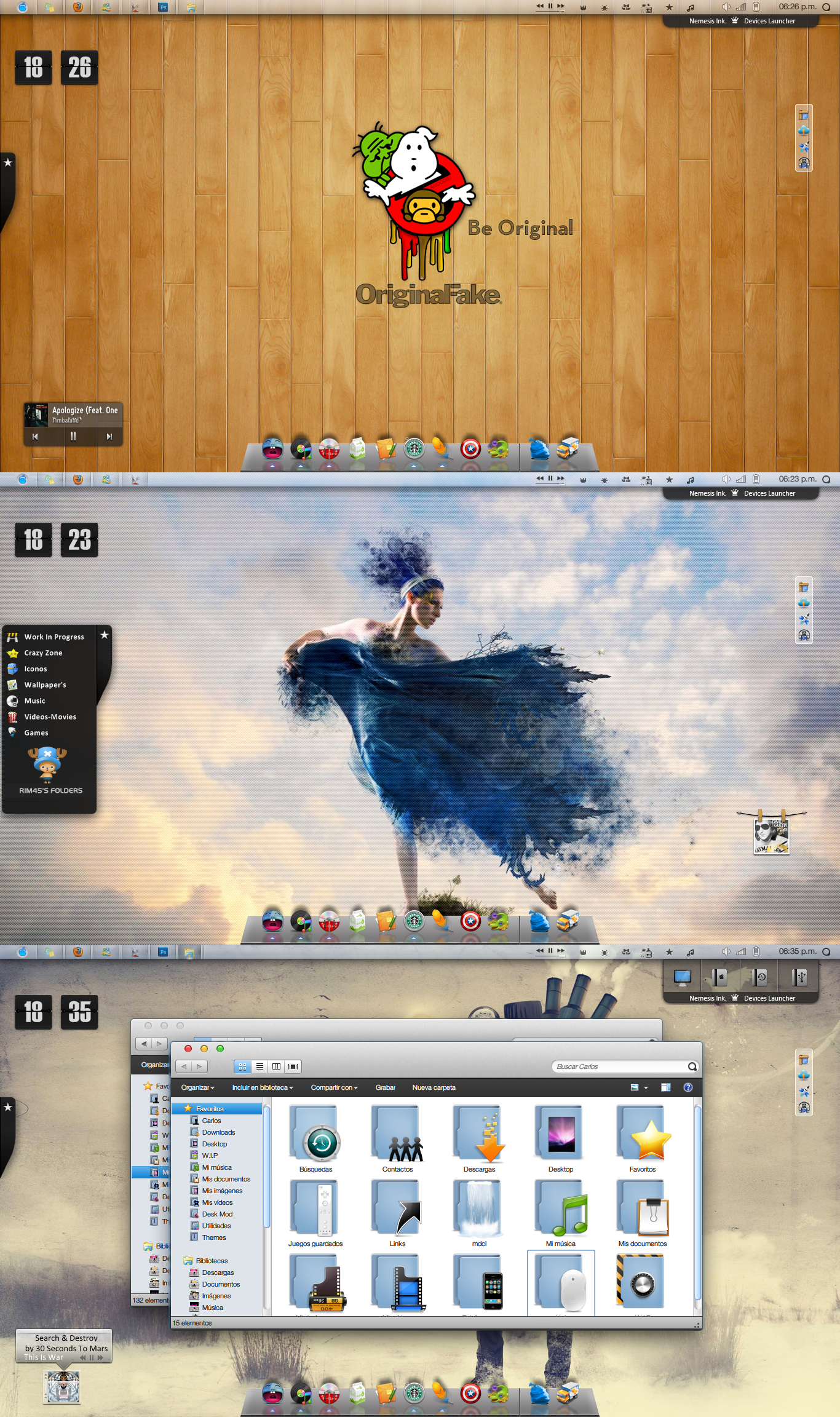This screenshot has height=1417, width=840.
Task: Select Themes in the sidebar
Action: (213, 1237)
